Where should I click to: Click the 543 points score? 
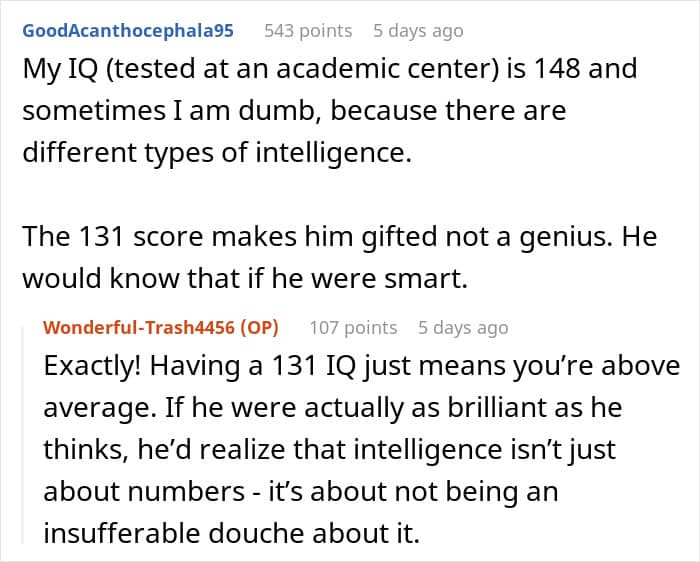308,30
